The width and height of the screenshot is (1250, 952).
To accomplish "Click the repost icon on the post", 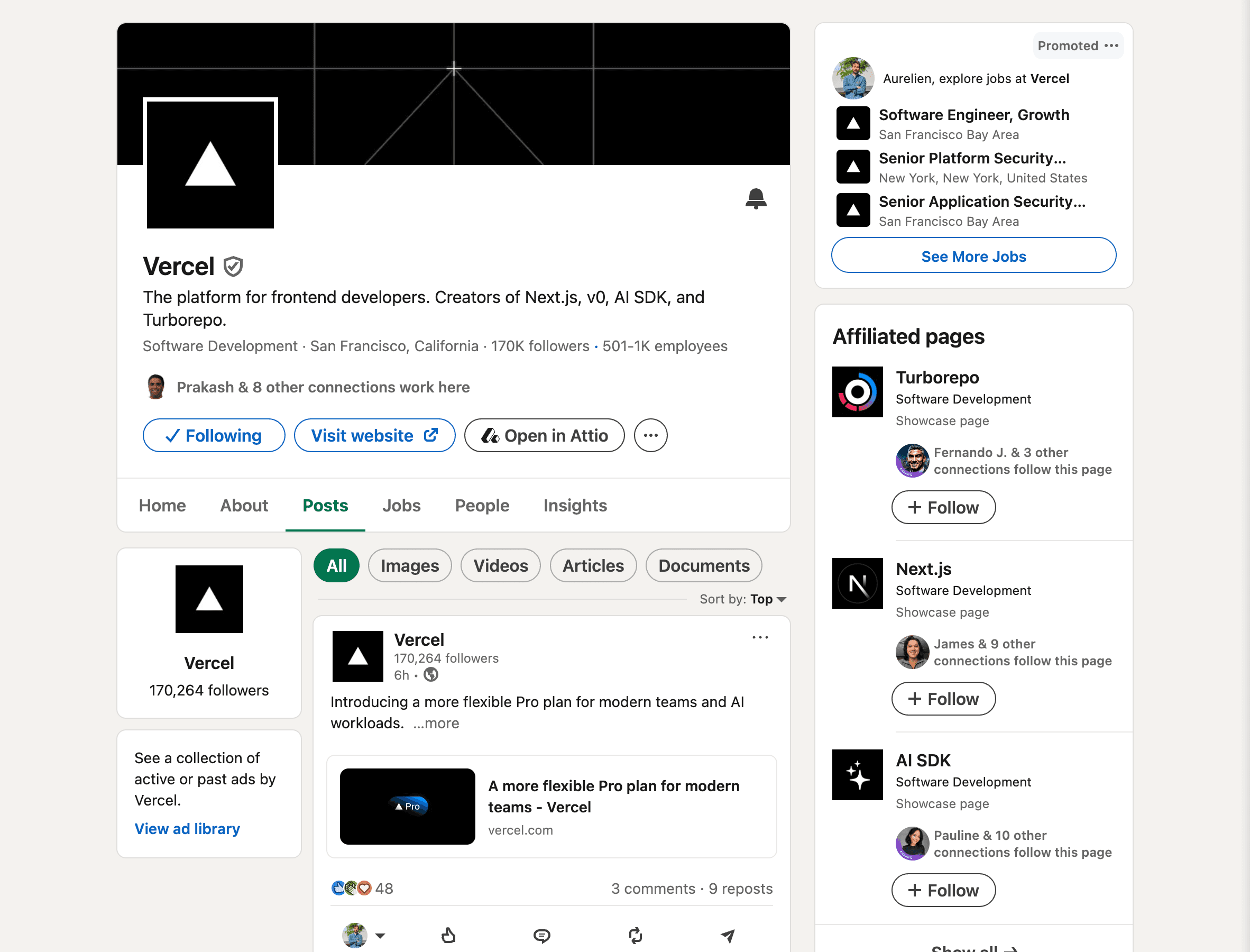I will click(x=635, y=935).
